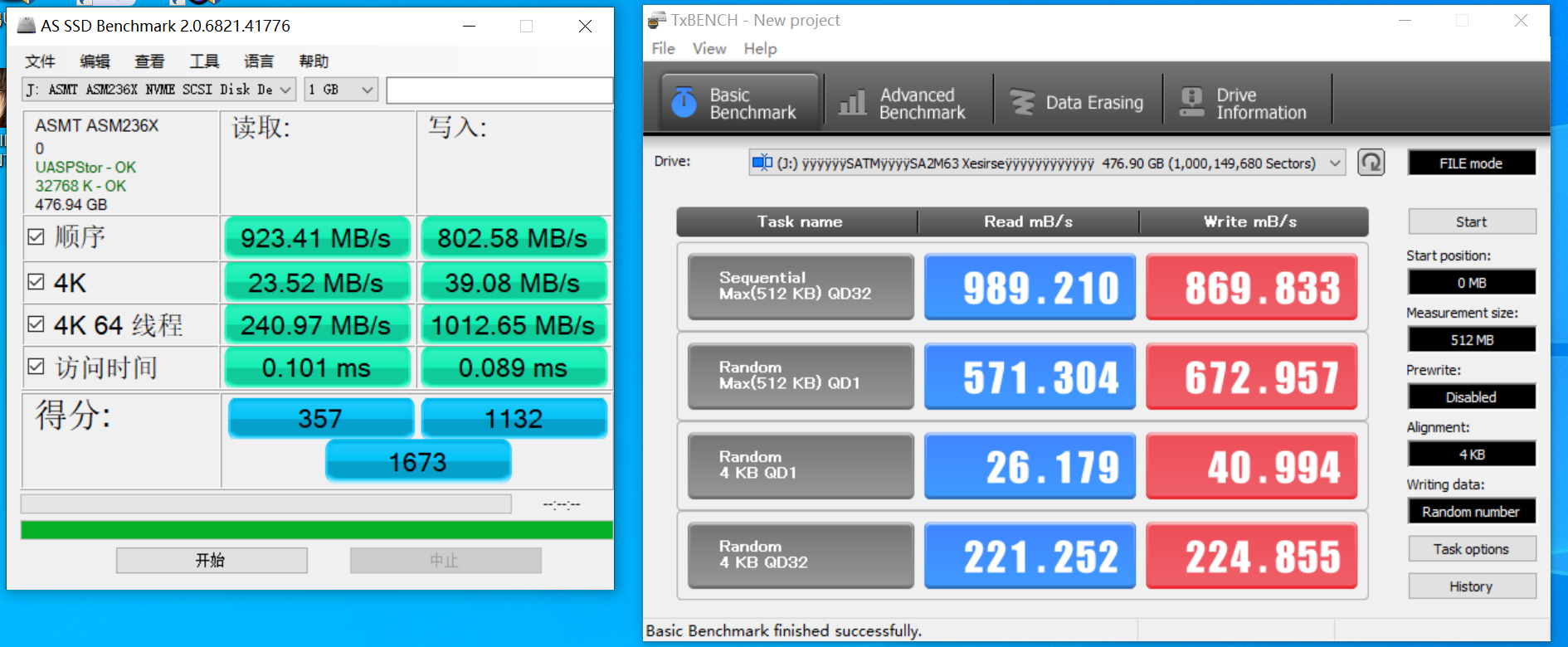This screenshot has height=647, width=1568.
Task: Click the 802.58 MB/s sequential write result
Action: 513,238
